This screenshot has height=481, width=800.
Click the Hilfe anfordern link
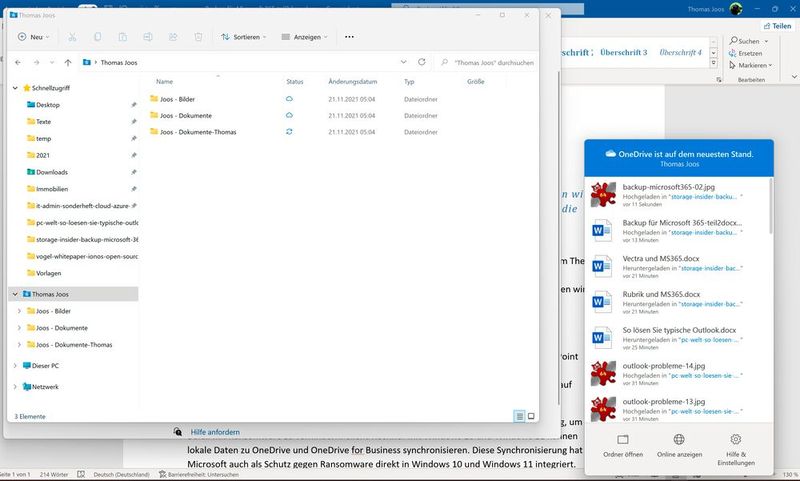tap(215, 432)
